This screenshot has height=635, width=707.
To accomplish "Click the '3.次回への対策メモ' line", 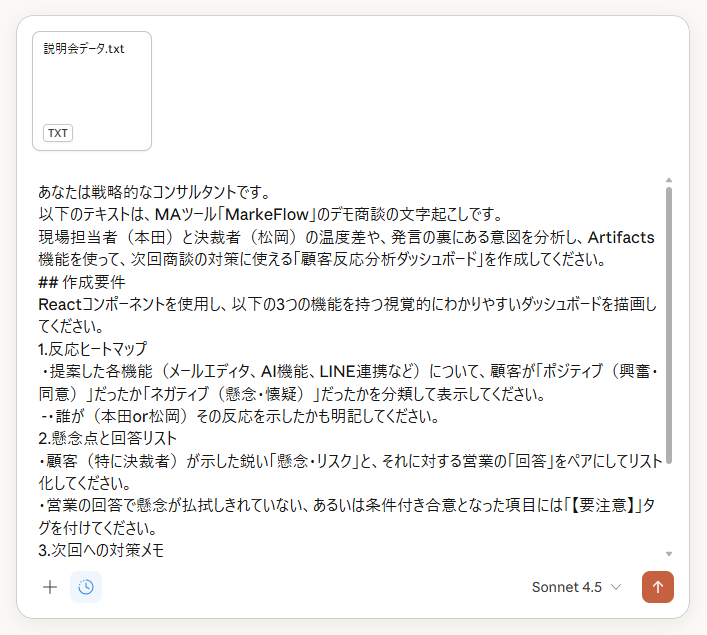I will tap(101, 550).
